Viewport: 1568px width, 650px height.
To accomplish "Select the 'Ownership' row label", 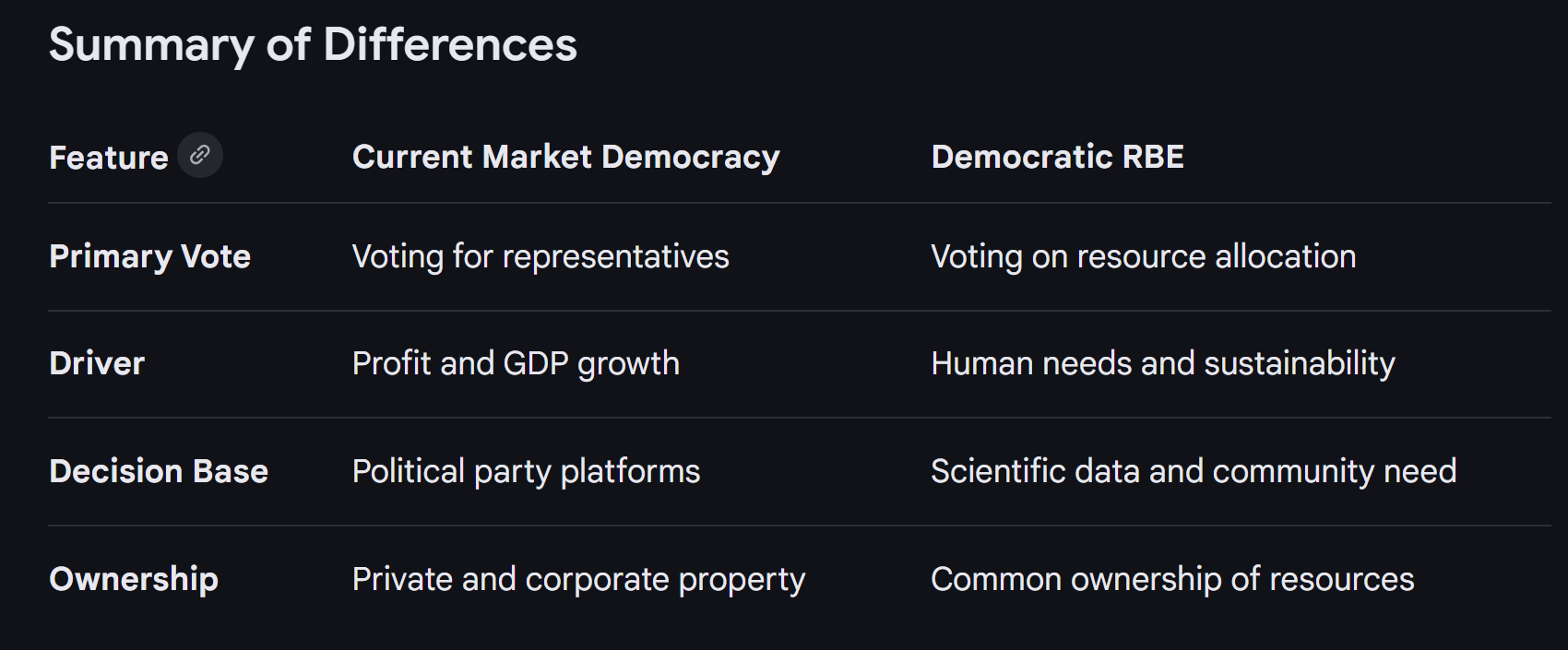I will 134,579.
